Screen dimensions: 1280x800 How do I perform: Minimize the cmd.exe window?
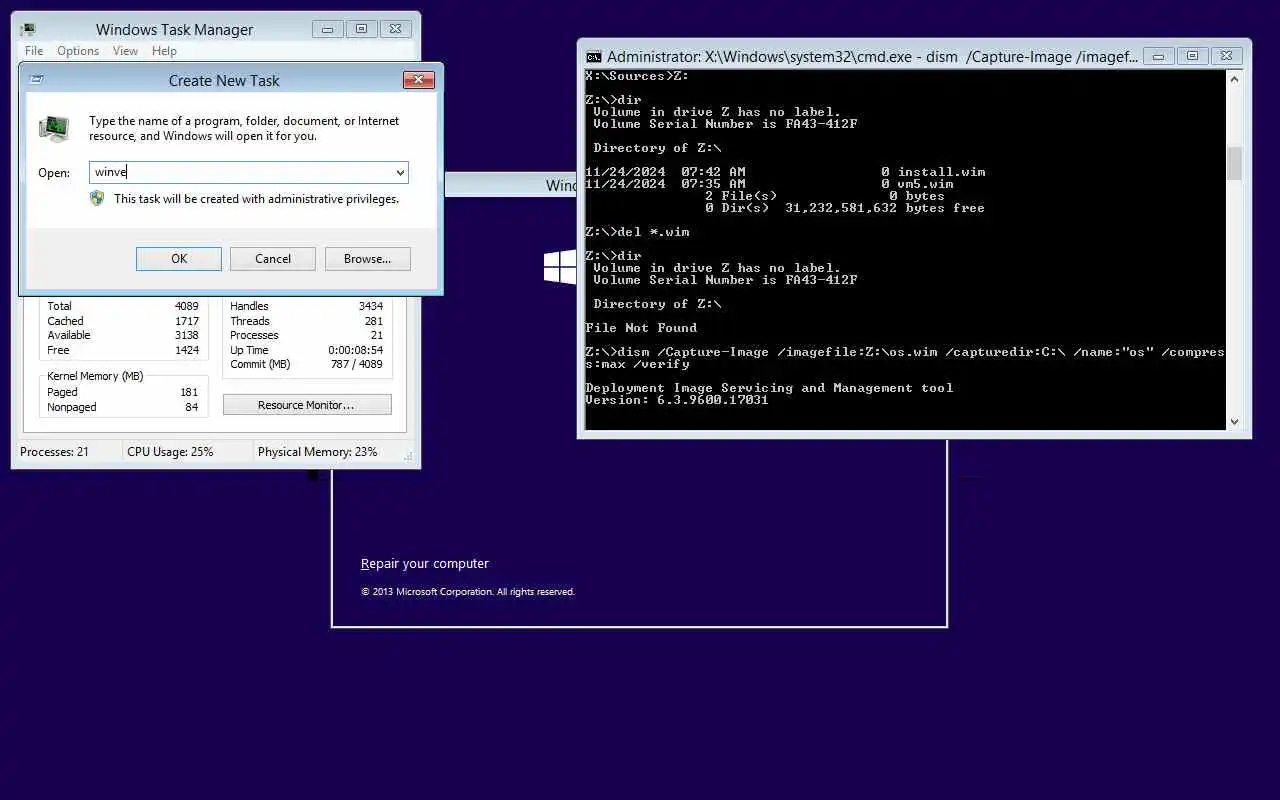coord(1158,56)
